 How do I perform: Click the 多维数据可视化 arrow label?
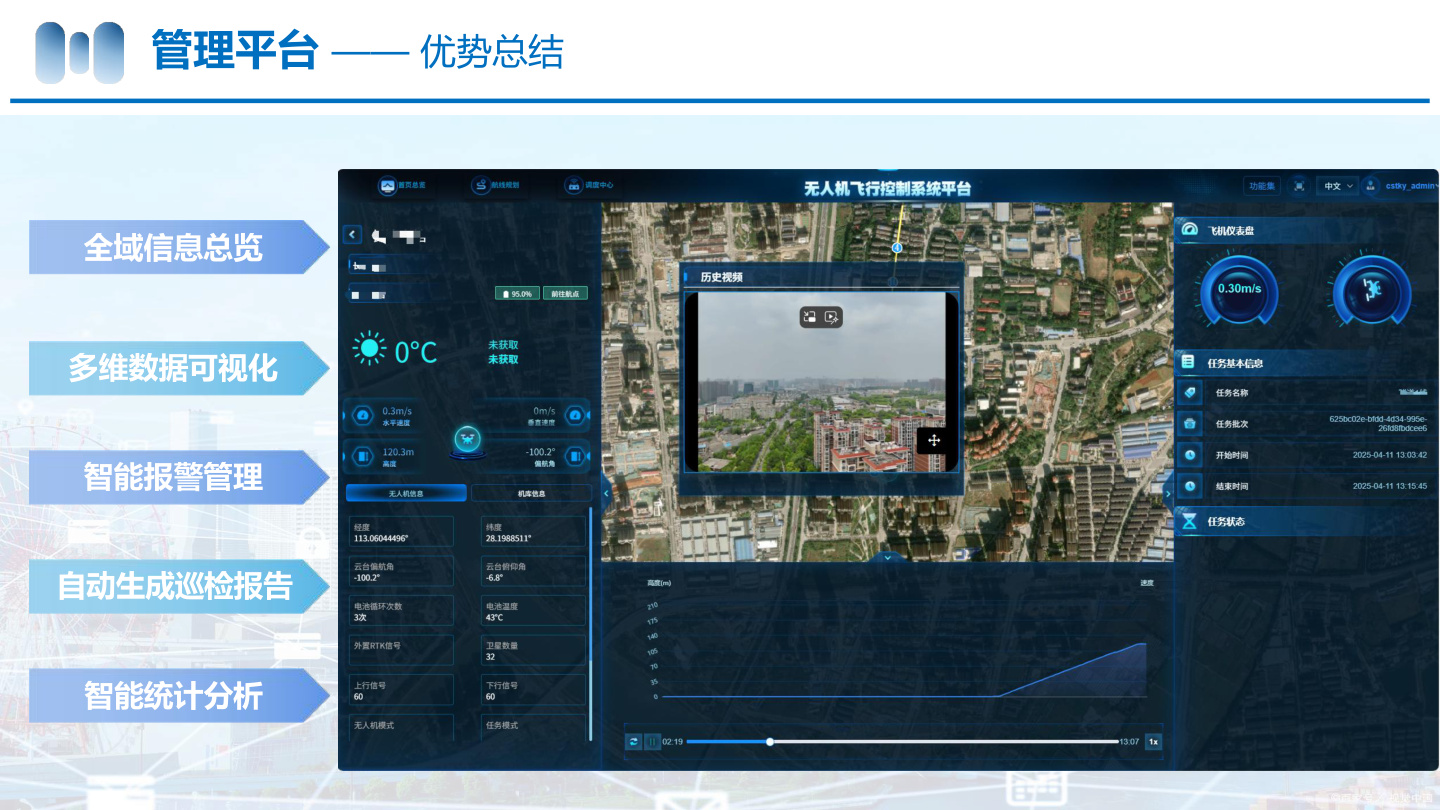pyautogui.click(x=178, y=368)
